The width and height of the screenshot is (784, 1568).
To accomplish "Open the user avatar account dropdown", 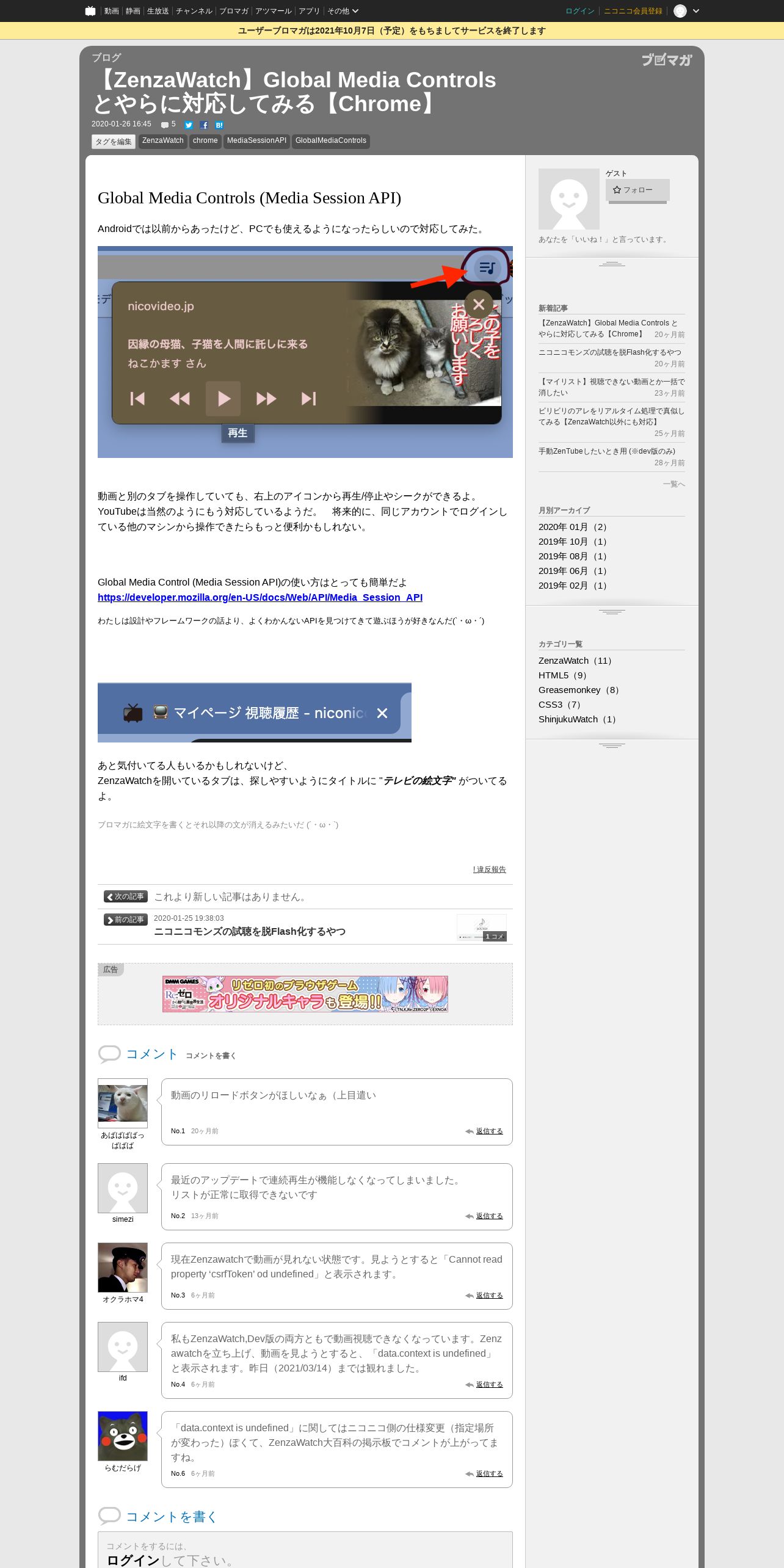I will (x=686, y=11).
